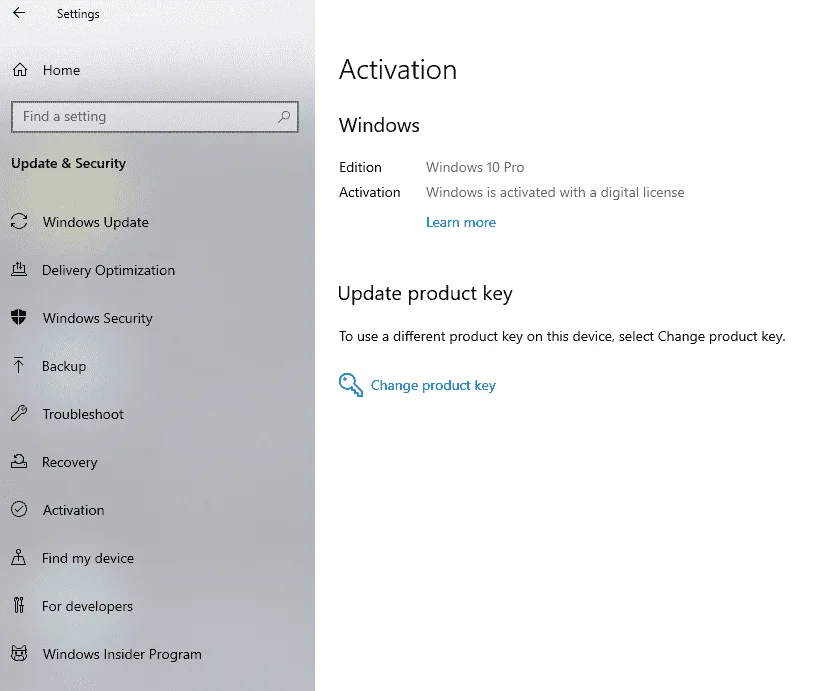824x691 pixels.
Task: Open For developers settings
Action: click(x=87, y=606)
